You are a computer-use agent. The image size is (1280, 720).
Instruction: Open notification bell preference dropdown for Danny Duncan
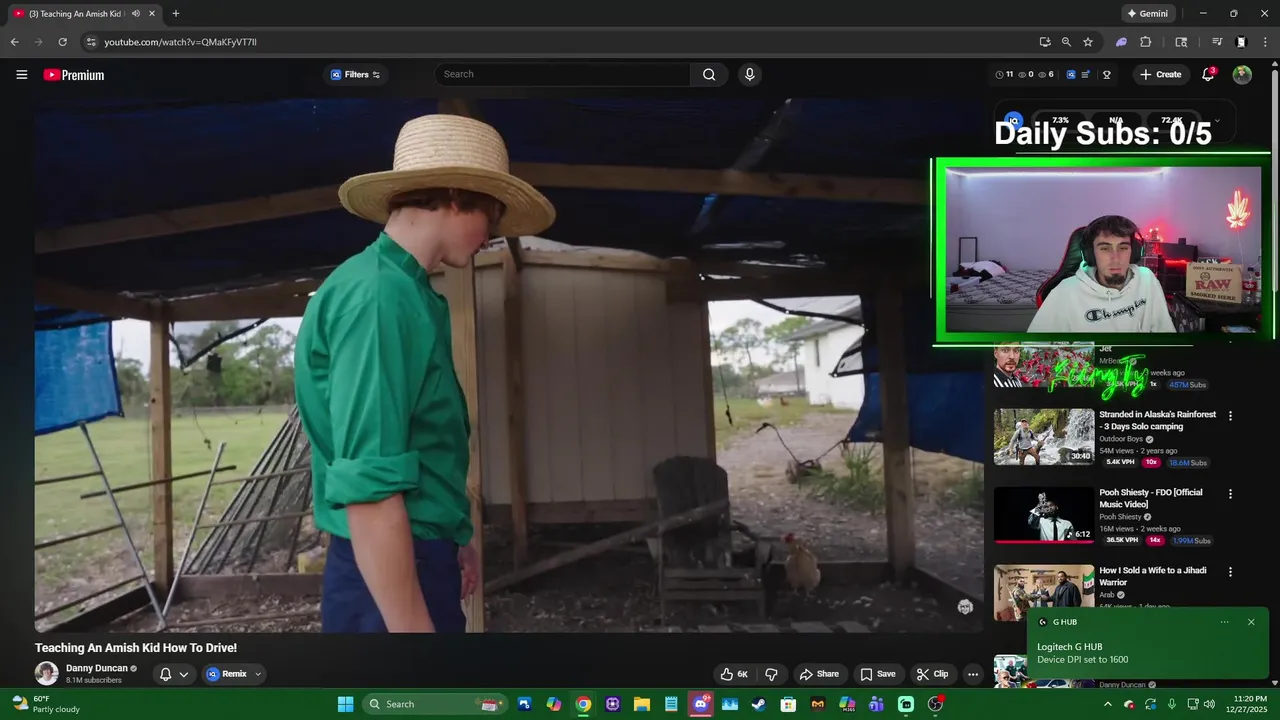[x=174, y=674]
